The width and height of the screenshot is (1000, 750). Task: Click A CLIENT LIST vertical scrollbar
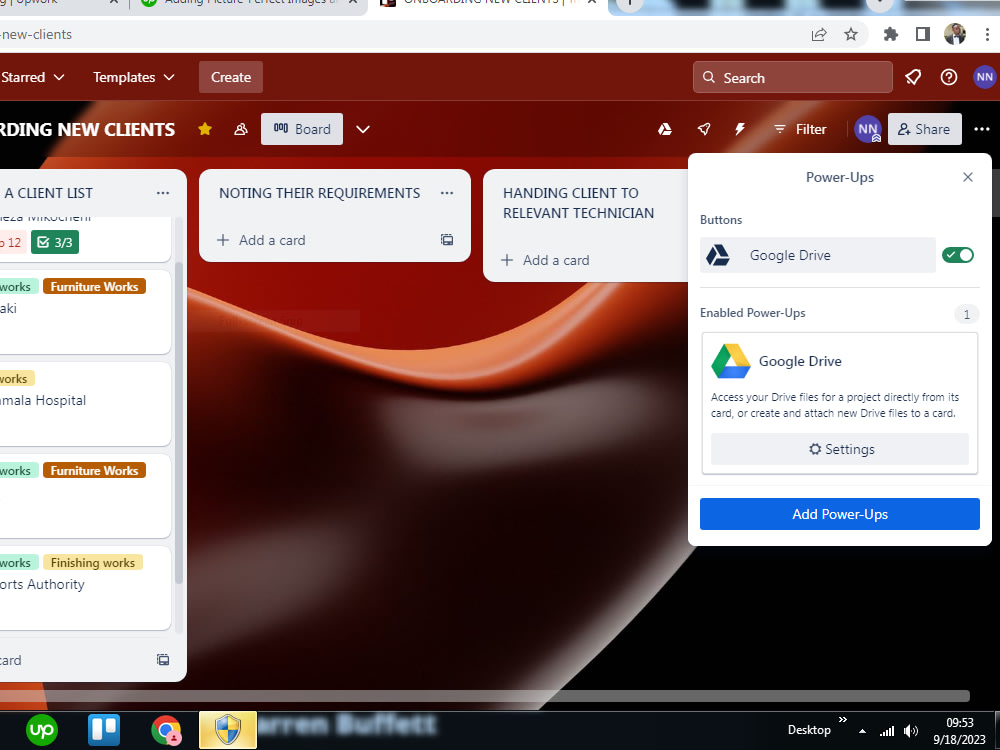tap(179, 422)
